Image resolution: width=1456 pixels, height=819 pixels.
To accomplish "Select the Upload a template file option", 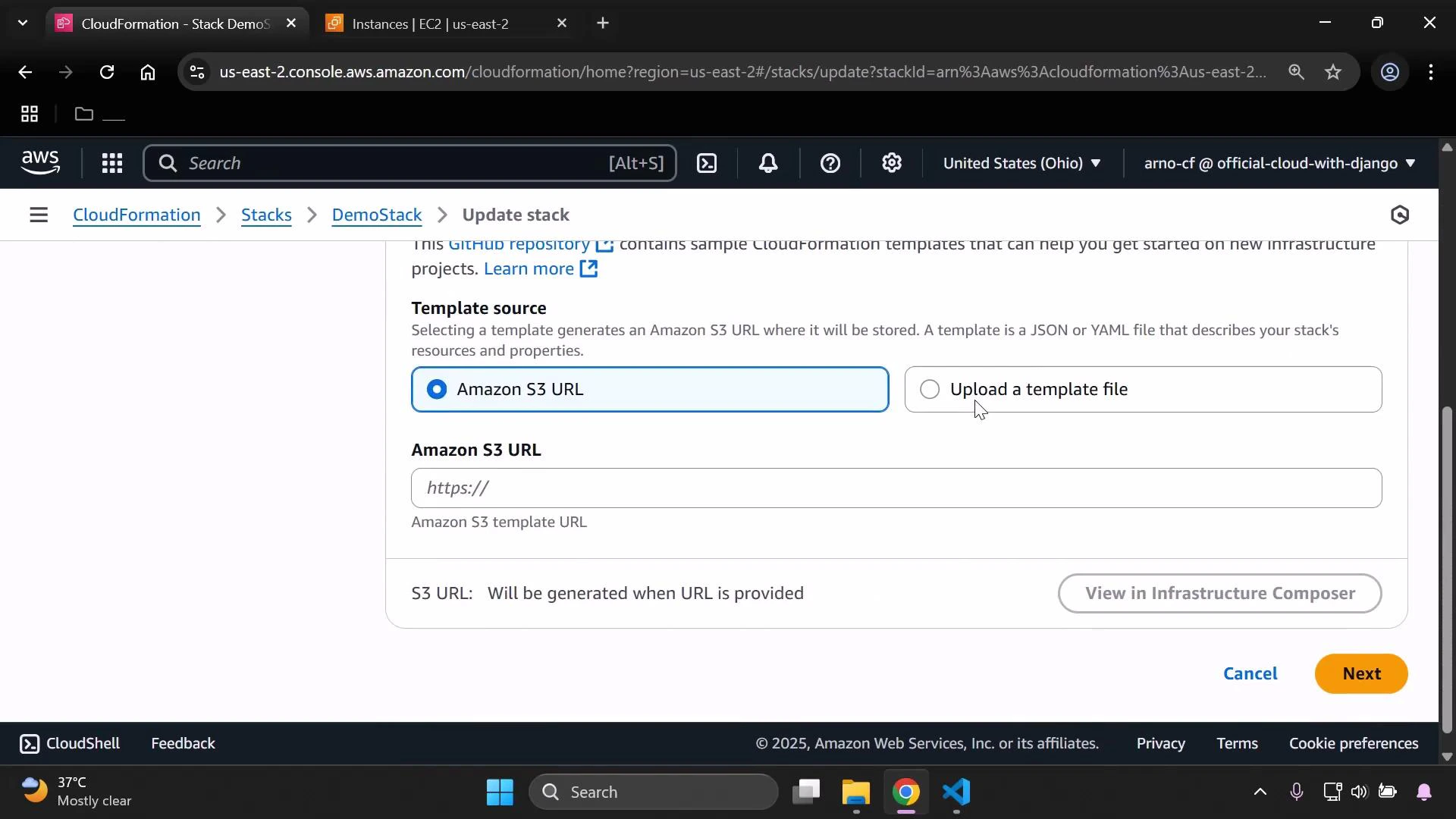I will [930, 389].
